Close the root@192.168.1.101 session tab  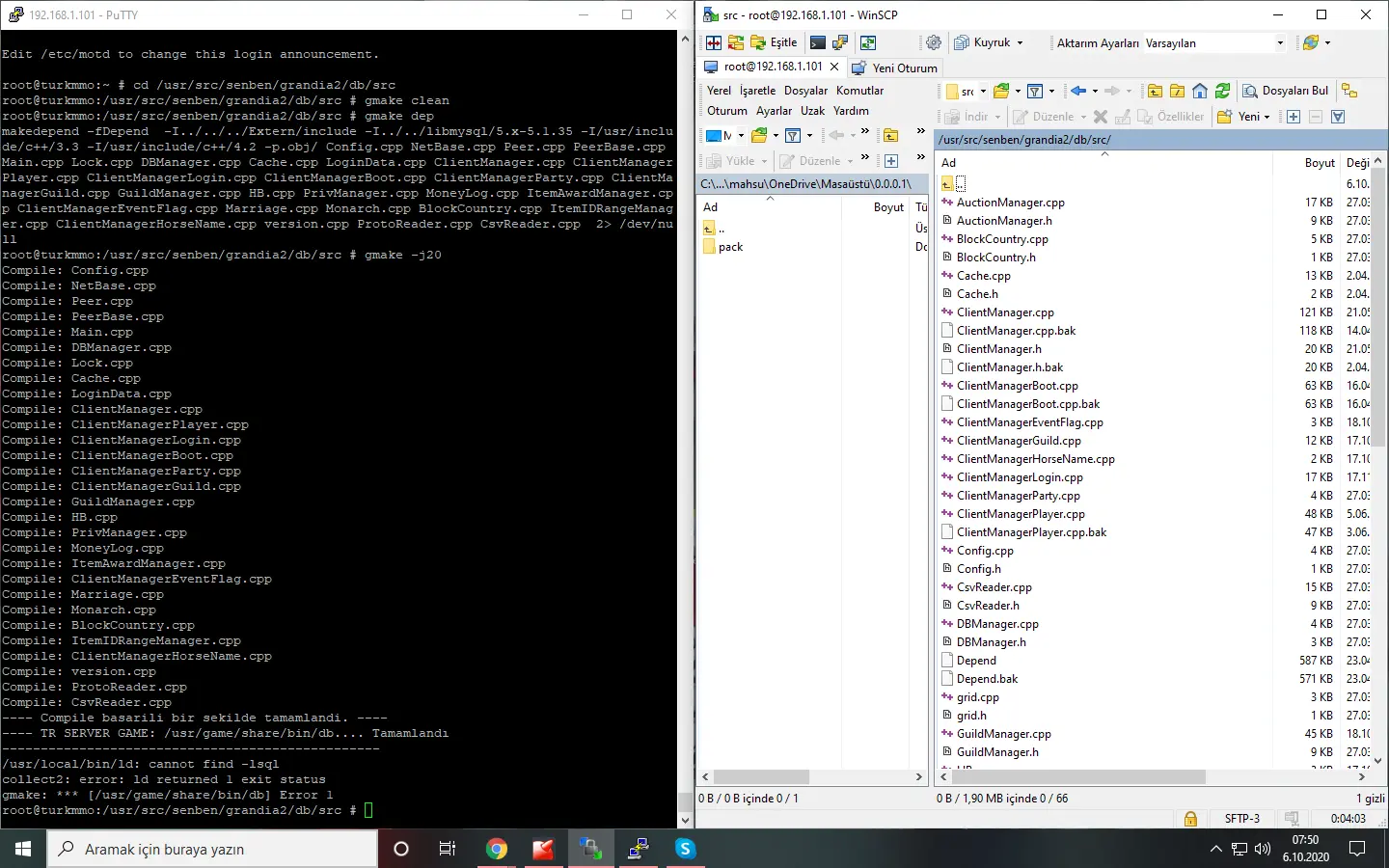click(834, 68)
